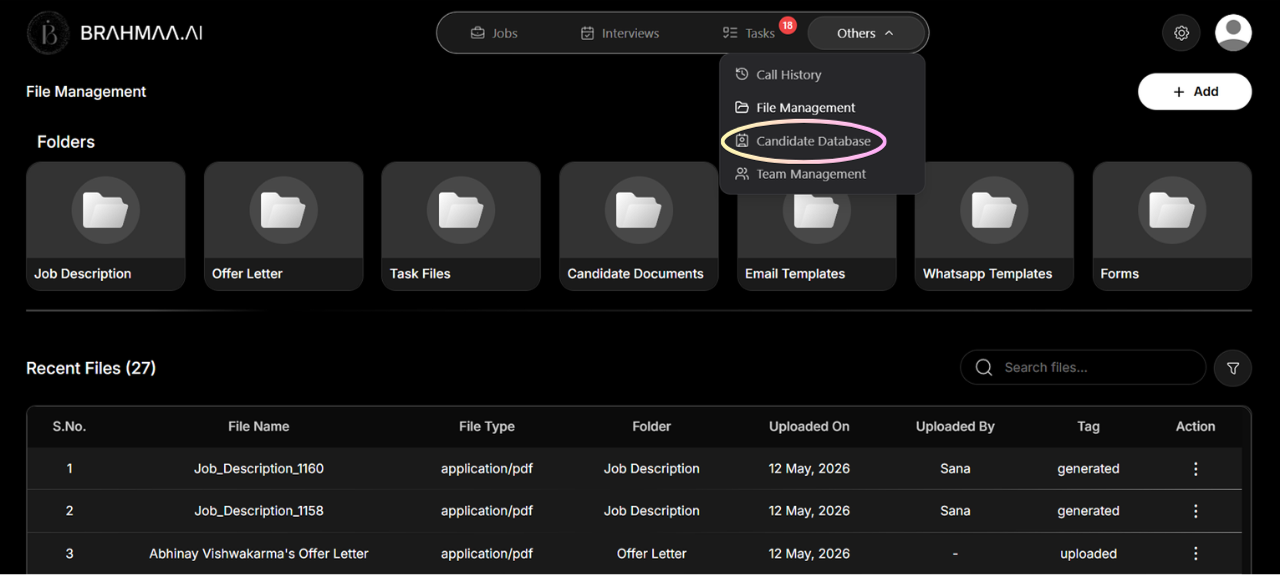The image size is (1280, 575).
Task: Click the file name Job_Description_1158
Action: click(x=259, y=511)
